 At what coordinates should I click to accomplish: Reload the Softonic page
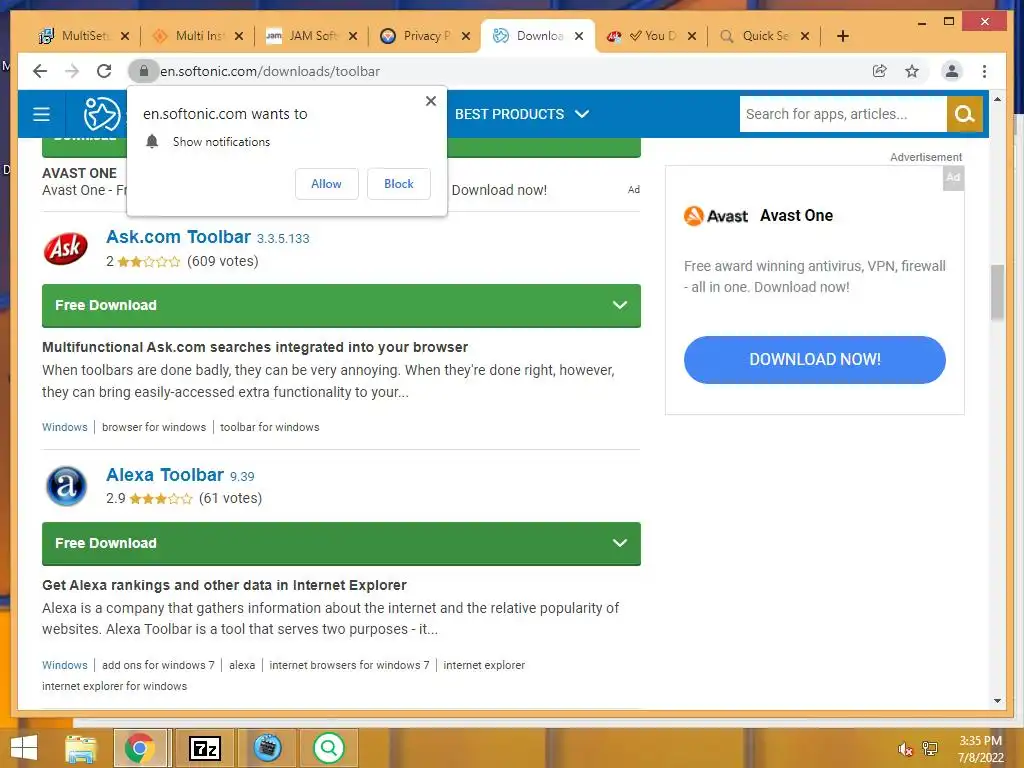click(x=104, y=71)
